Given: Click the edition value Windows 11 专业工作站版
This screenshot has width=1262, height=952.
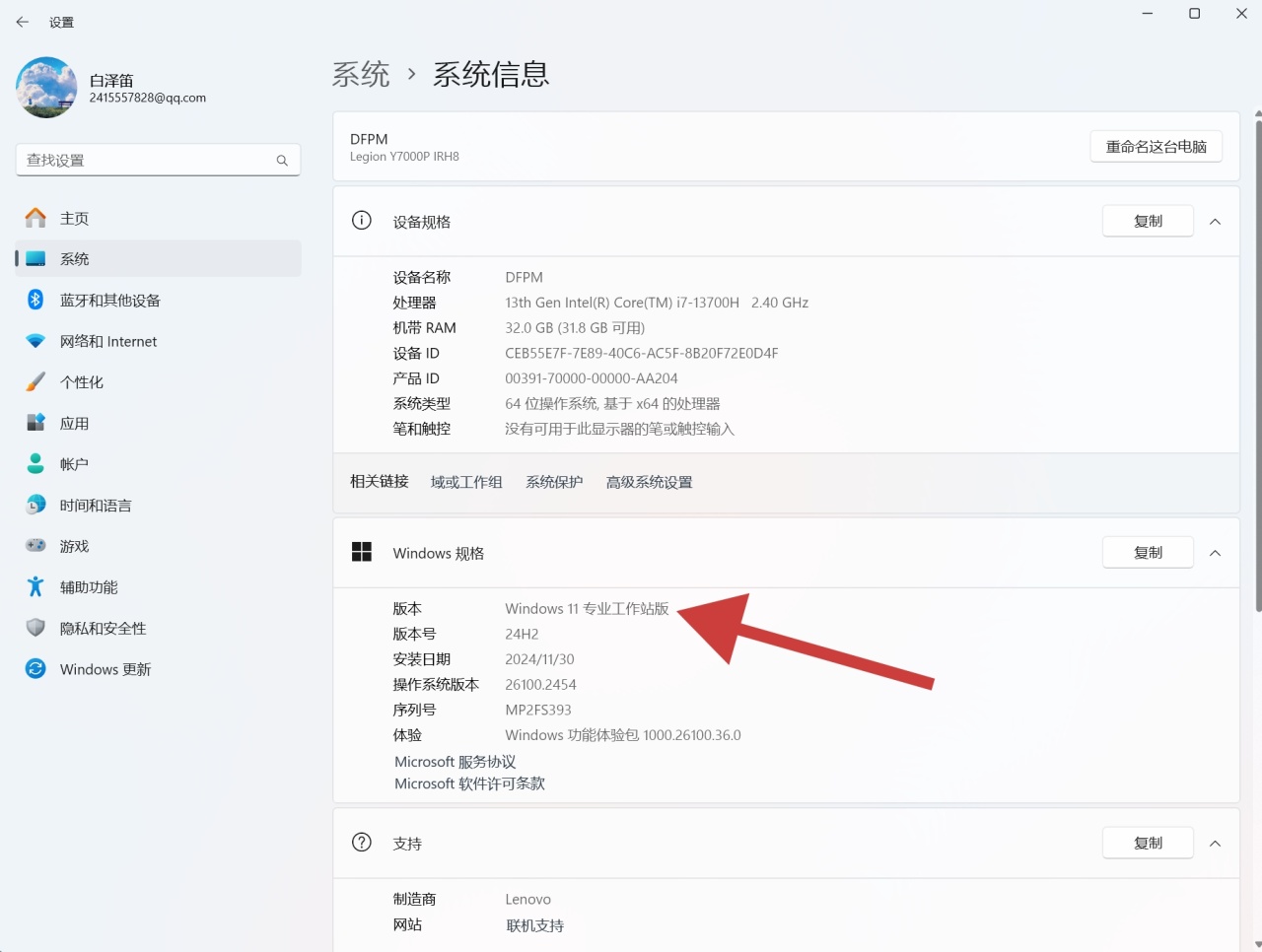Looking at the screenshot, I should coord(587,609).
